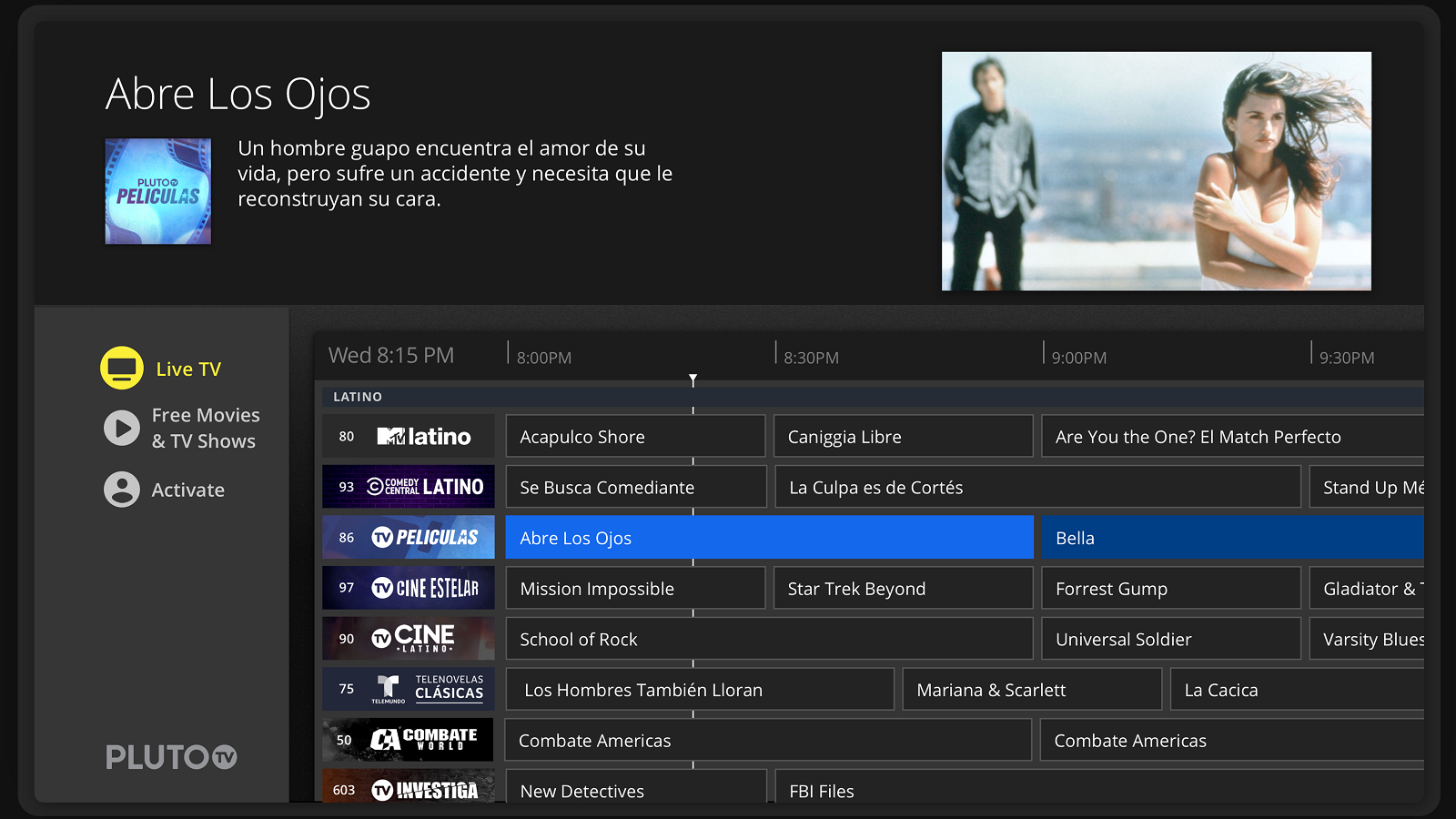Screen dimensions: 1456x819
Task: Click the Activate account icon
Action: click(121, 490)
